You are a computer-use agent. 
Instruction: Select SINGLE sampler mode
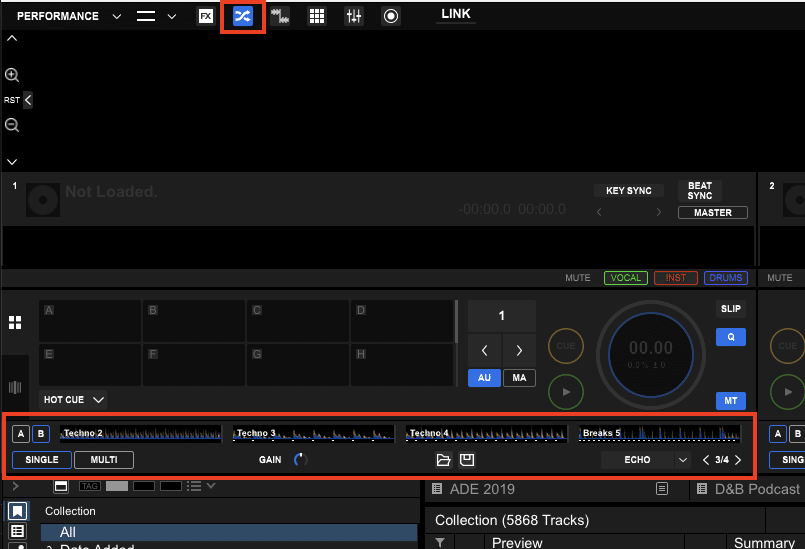click(42, 460)
